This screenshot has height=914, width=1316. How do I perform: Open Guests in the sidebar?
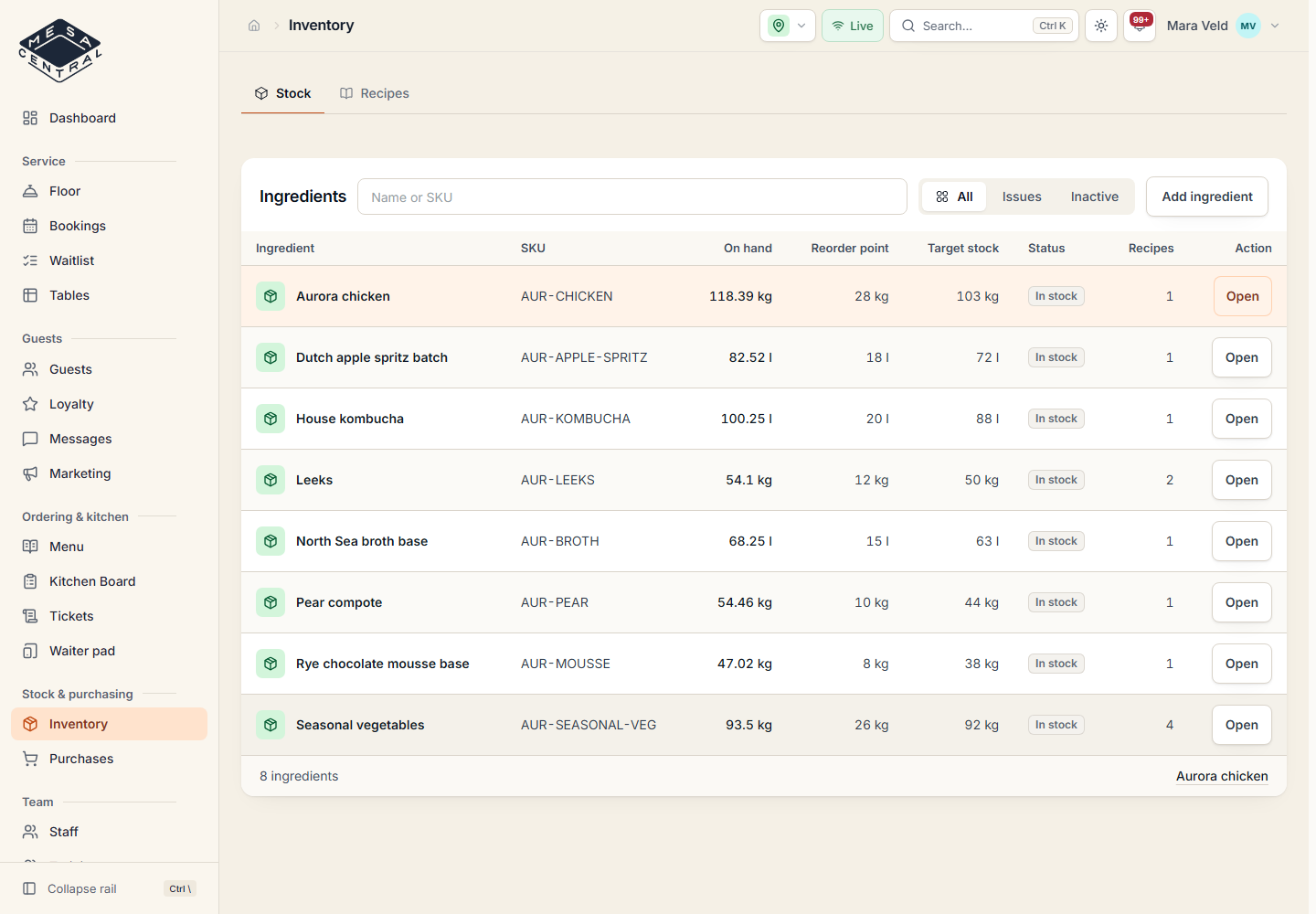pyautogui.click(x=109, y=369)
